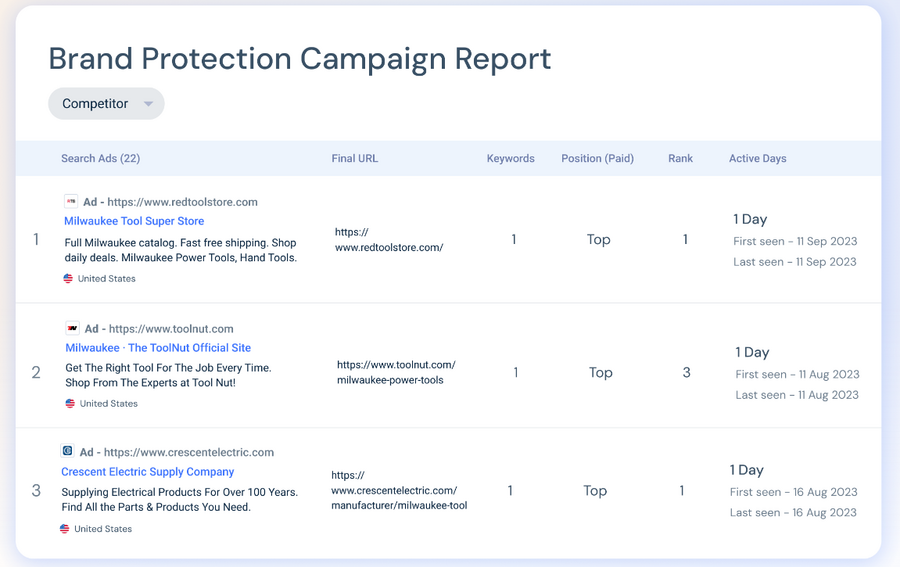Click '1 Day' in the Crescent Electric row
The image size is (900, 567).
point(746,471)
